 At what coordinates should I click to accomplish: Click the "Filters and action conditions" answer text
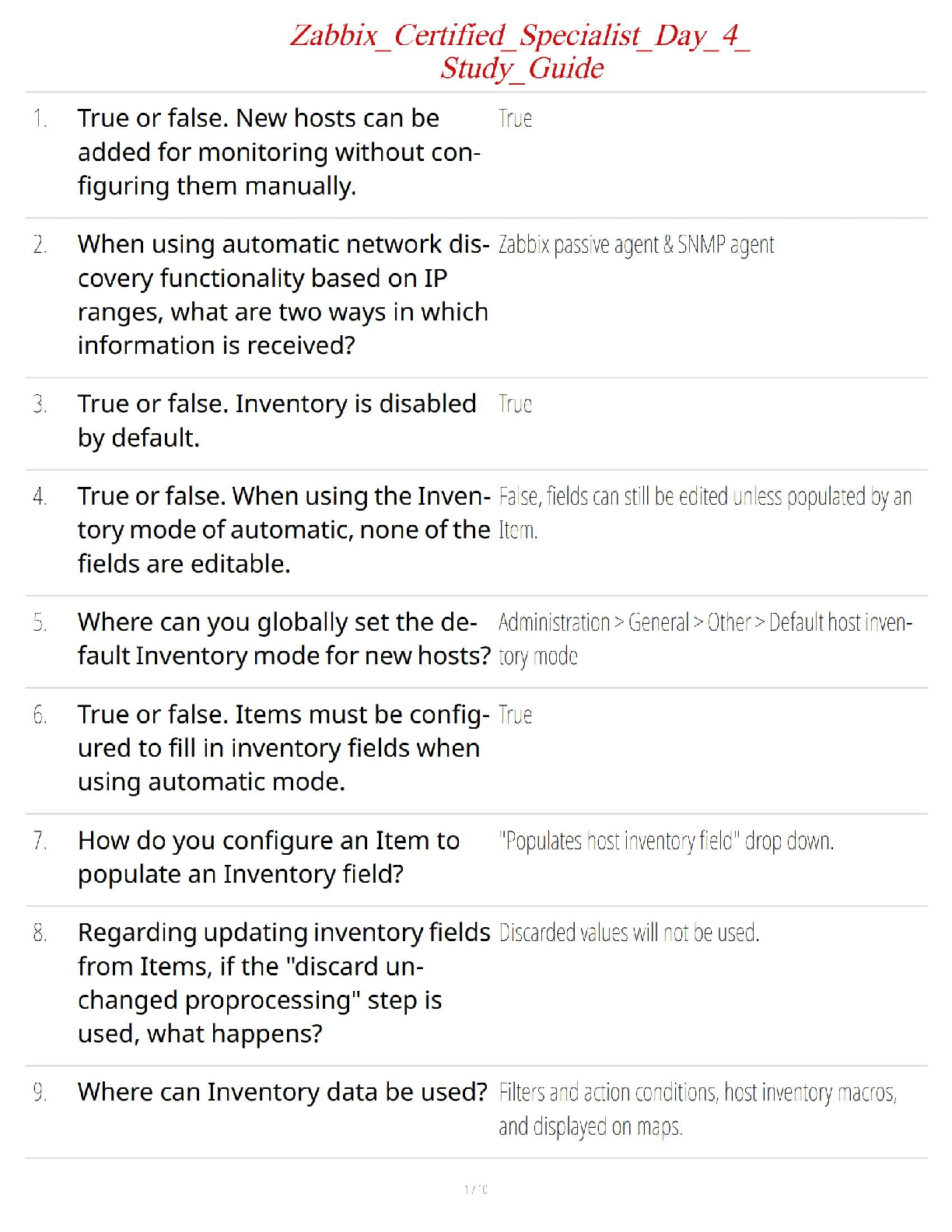click(x=697, y=1109)
